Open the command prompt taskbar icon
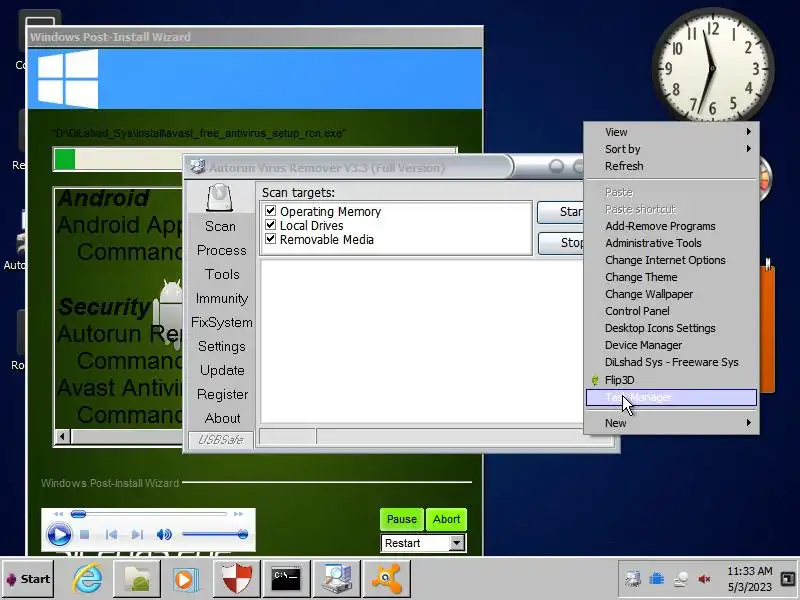This screenshot has width=800, height=600. tap(286, 579)
